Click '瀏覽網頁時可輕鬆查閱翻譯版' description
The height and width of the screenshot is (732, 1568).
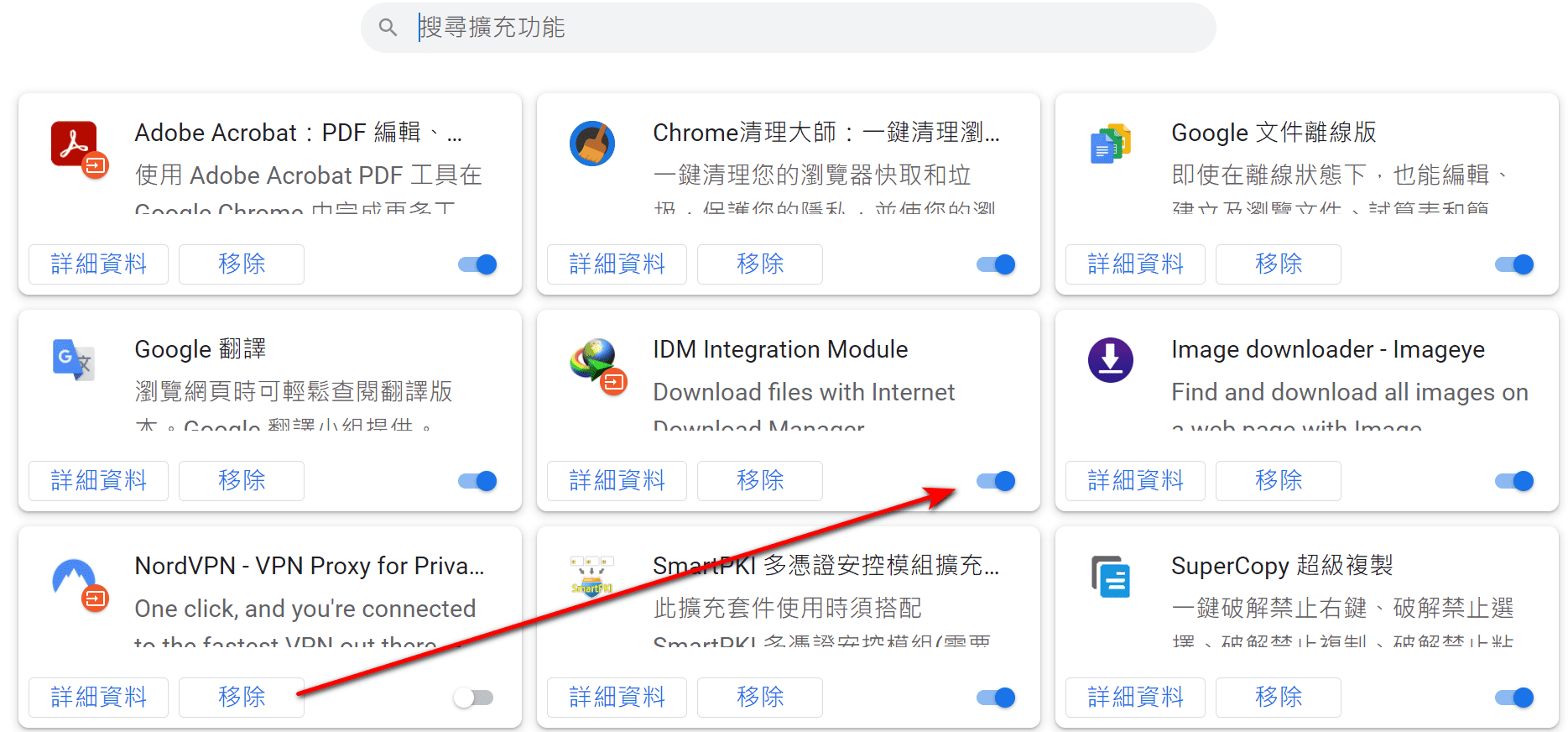[294, 392]
